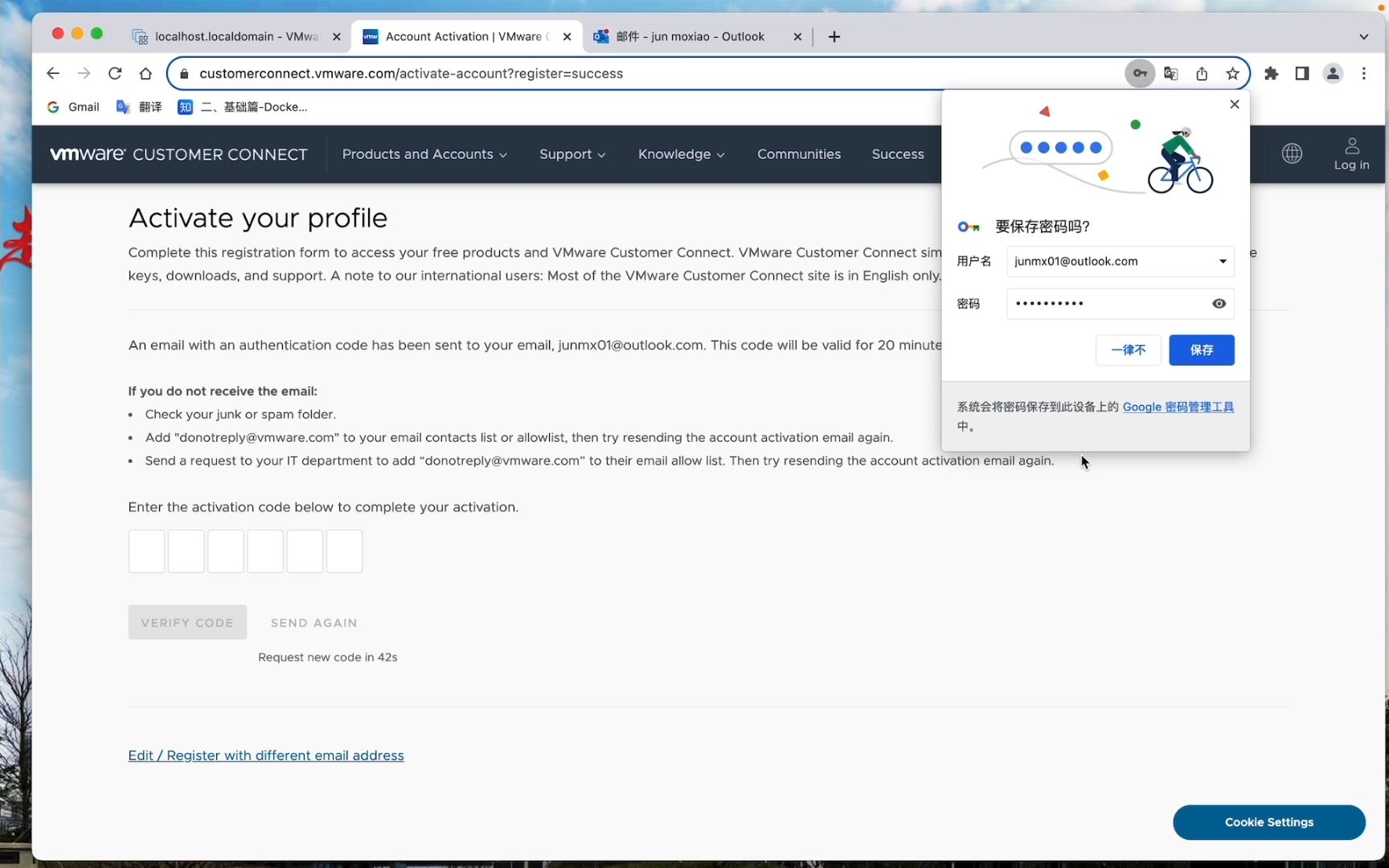Click the browser forward arrow
This screenshot has height=868, width=1389.
point(84,73)
